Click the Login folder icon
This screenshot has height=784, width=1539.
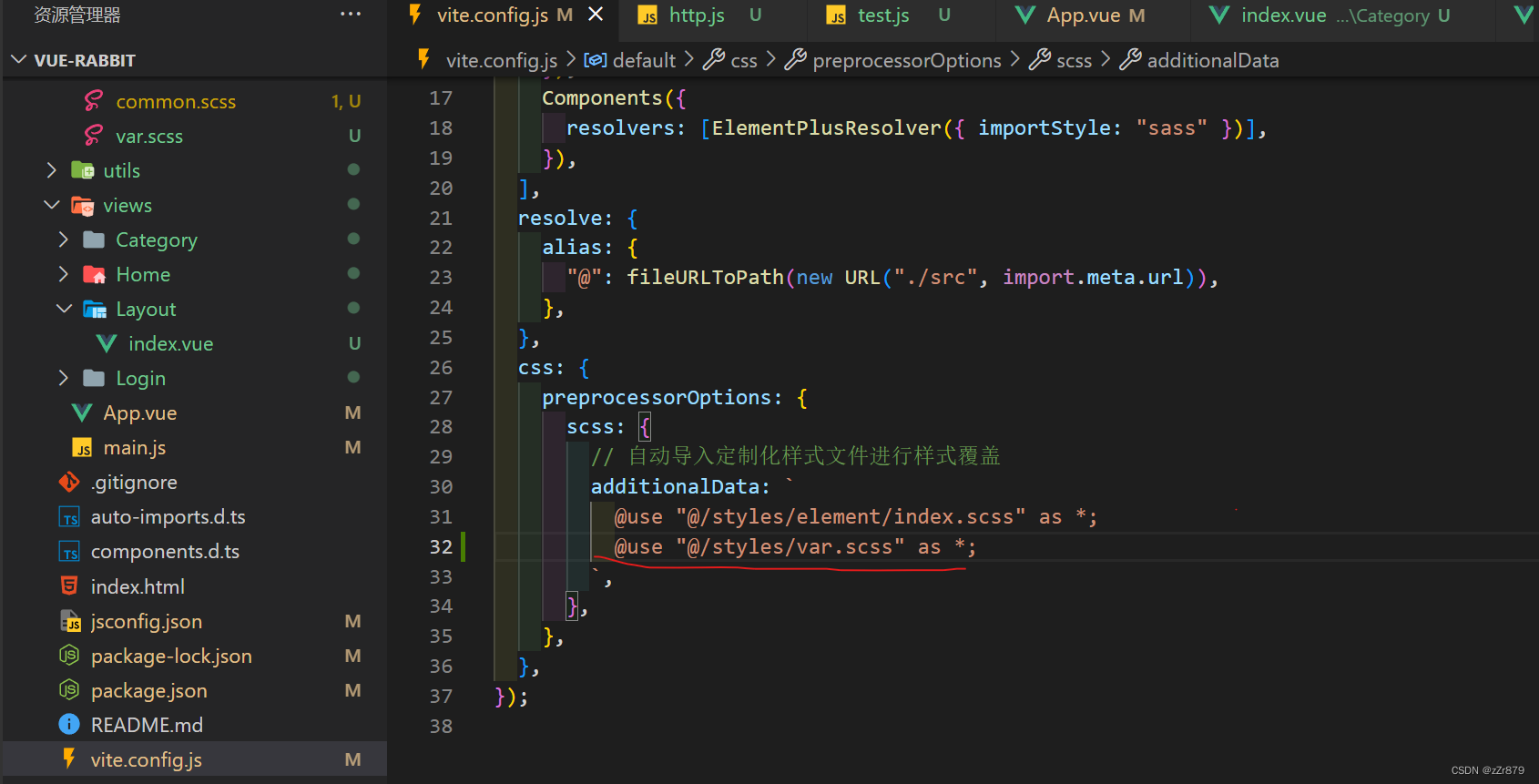pyautogui.click(x=94, y=378)
